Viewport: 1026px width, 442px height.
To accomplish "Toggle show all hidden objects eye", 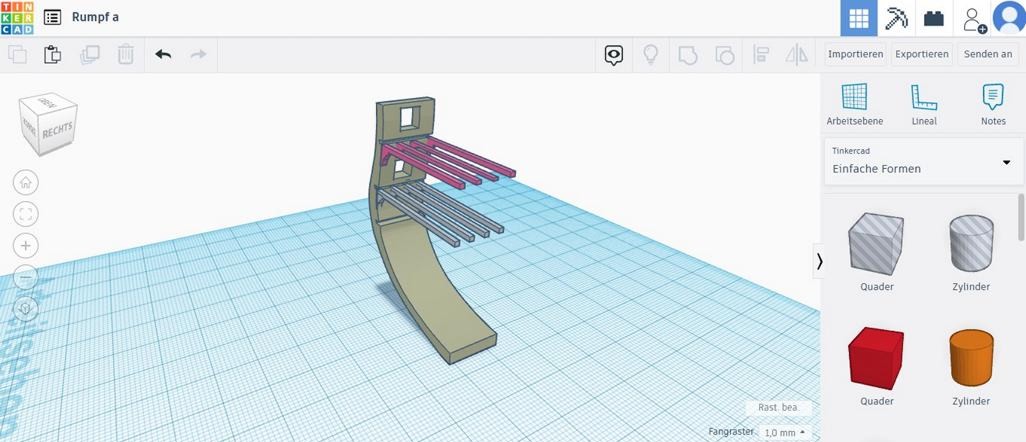I will coord(614,55).
